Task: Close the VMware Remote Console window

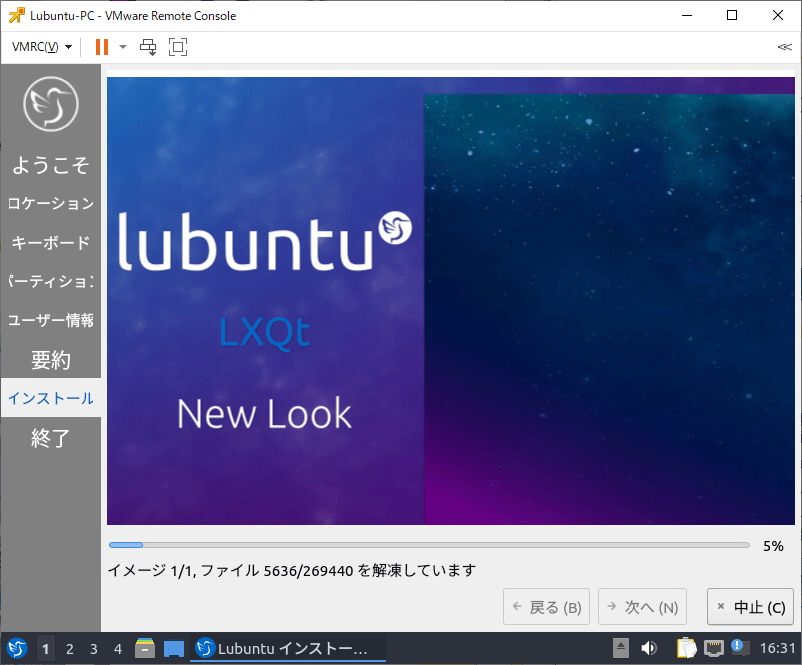Action: point(777,15)
